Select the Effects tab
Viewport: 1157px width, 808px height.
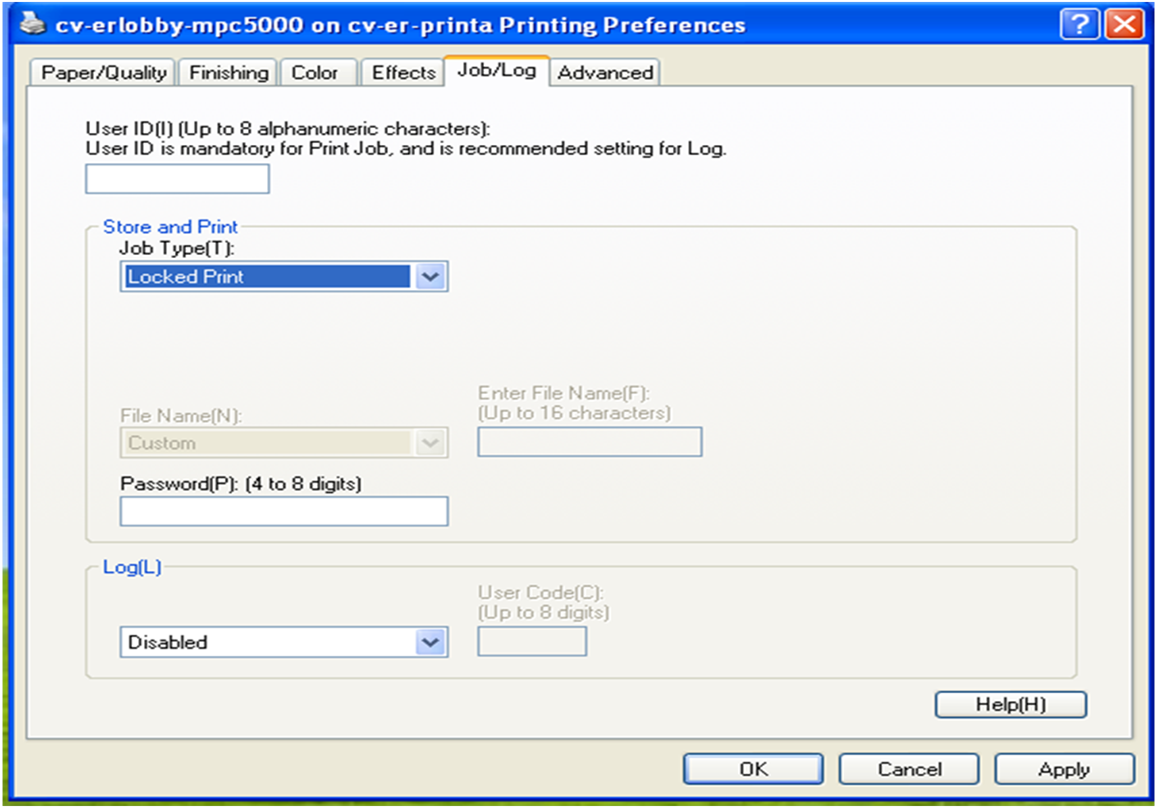[x=403, y=73]
